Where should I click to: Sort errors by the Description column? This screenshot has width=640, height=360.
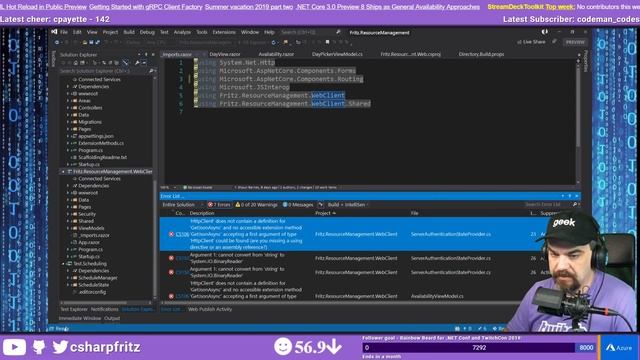pyautogui.click(x=202, y=213)
